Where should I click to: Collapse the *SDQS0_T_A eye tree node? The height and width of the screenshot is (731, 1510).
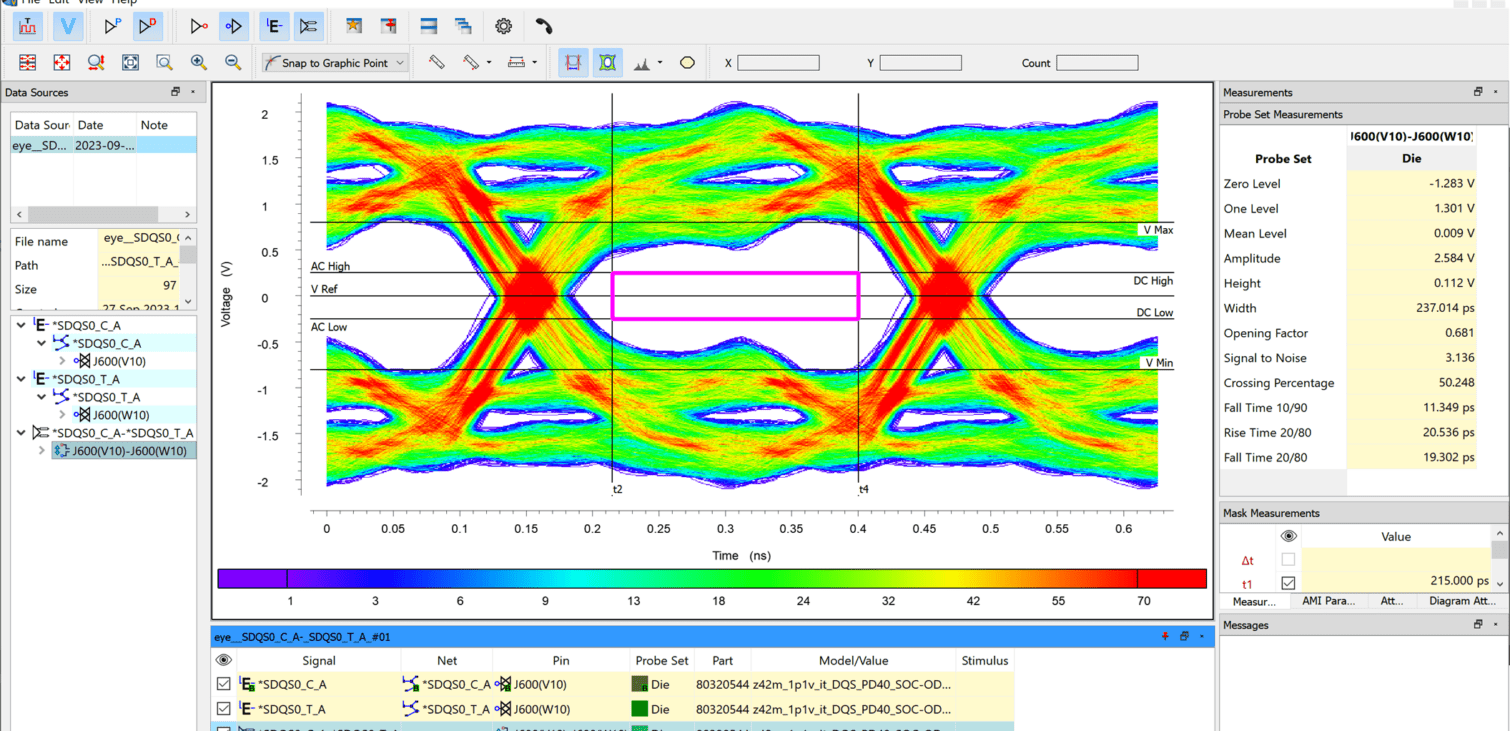(23, 379)
